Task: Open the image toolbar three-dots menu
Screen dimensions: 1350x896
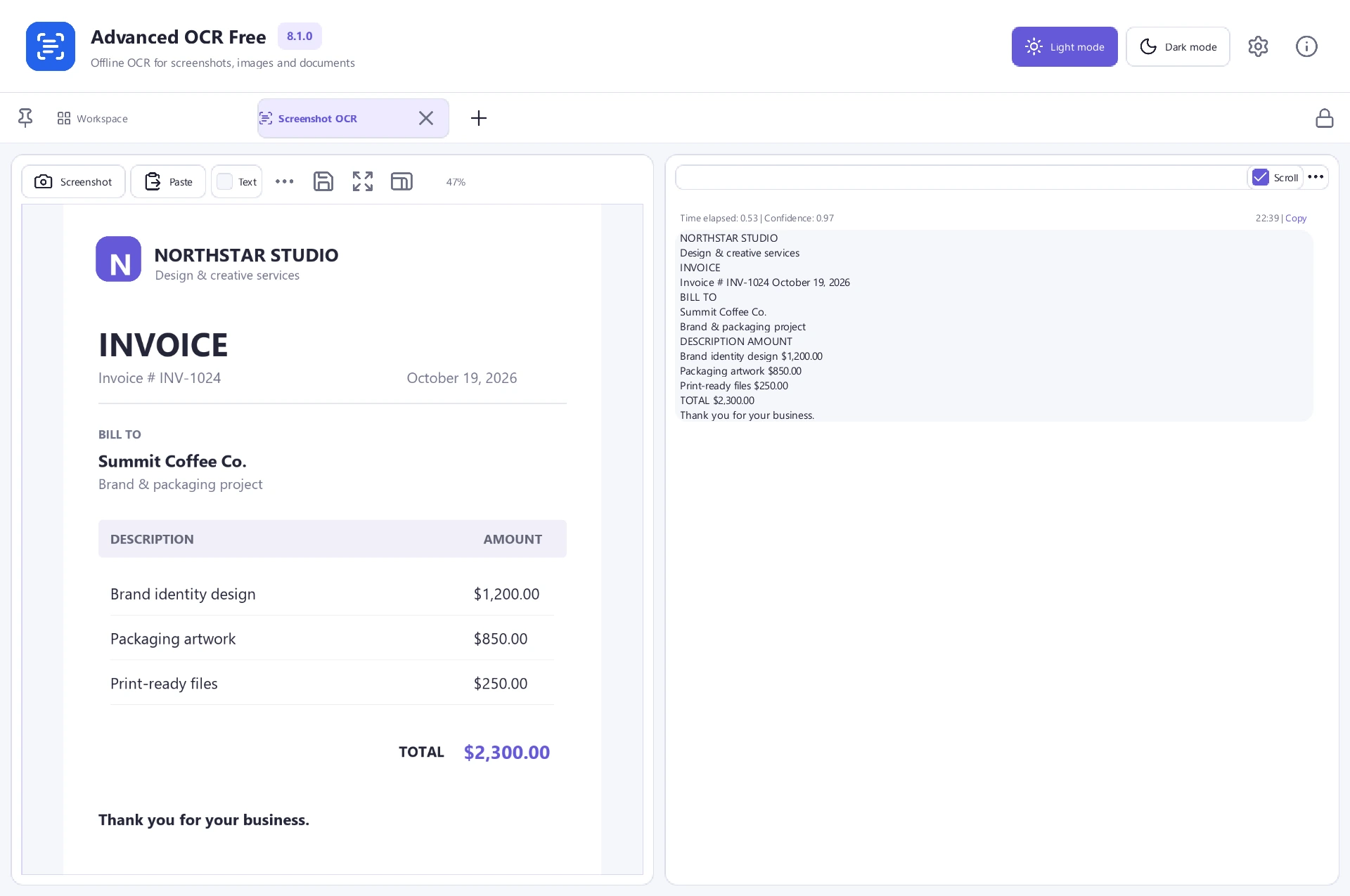Action: pos(285,181)
